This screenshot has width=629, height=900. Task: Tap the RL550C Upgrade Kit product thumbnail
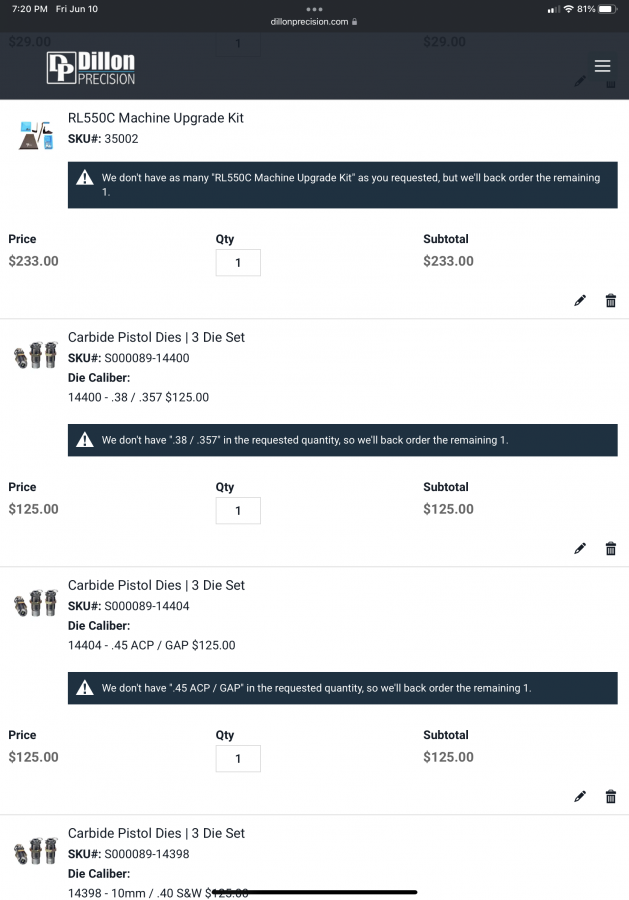(36, 134)
